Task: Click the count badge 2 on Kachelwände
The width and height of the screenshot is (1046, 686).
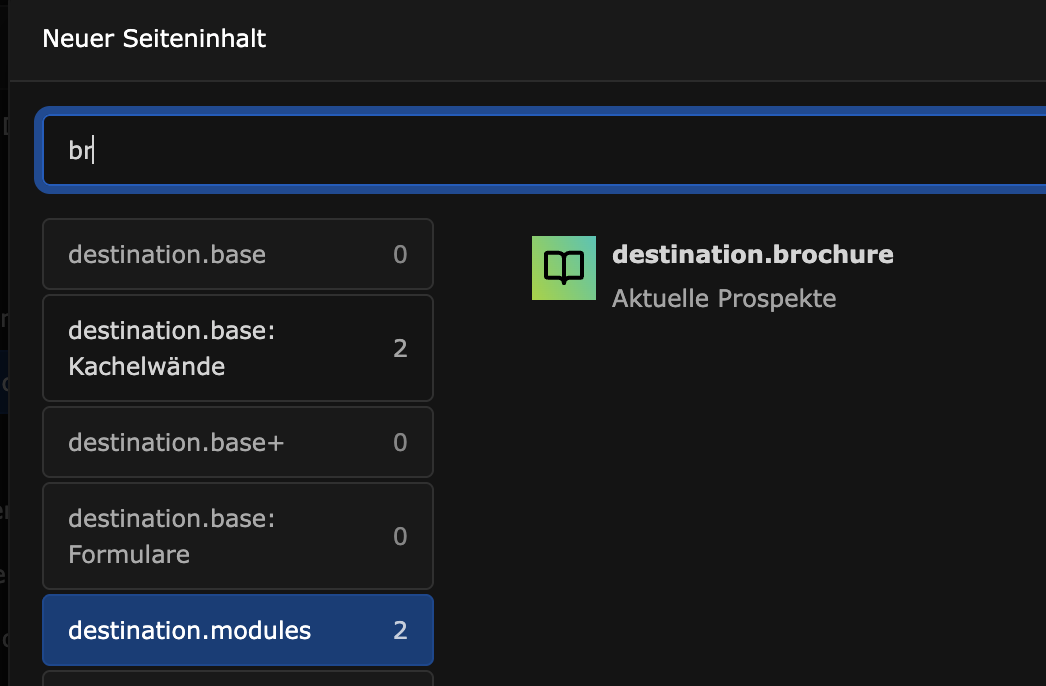Action: [400, 348]
